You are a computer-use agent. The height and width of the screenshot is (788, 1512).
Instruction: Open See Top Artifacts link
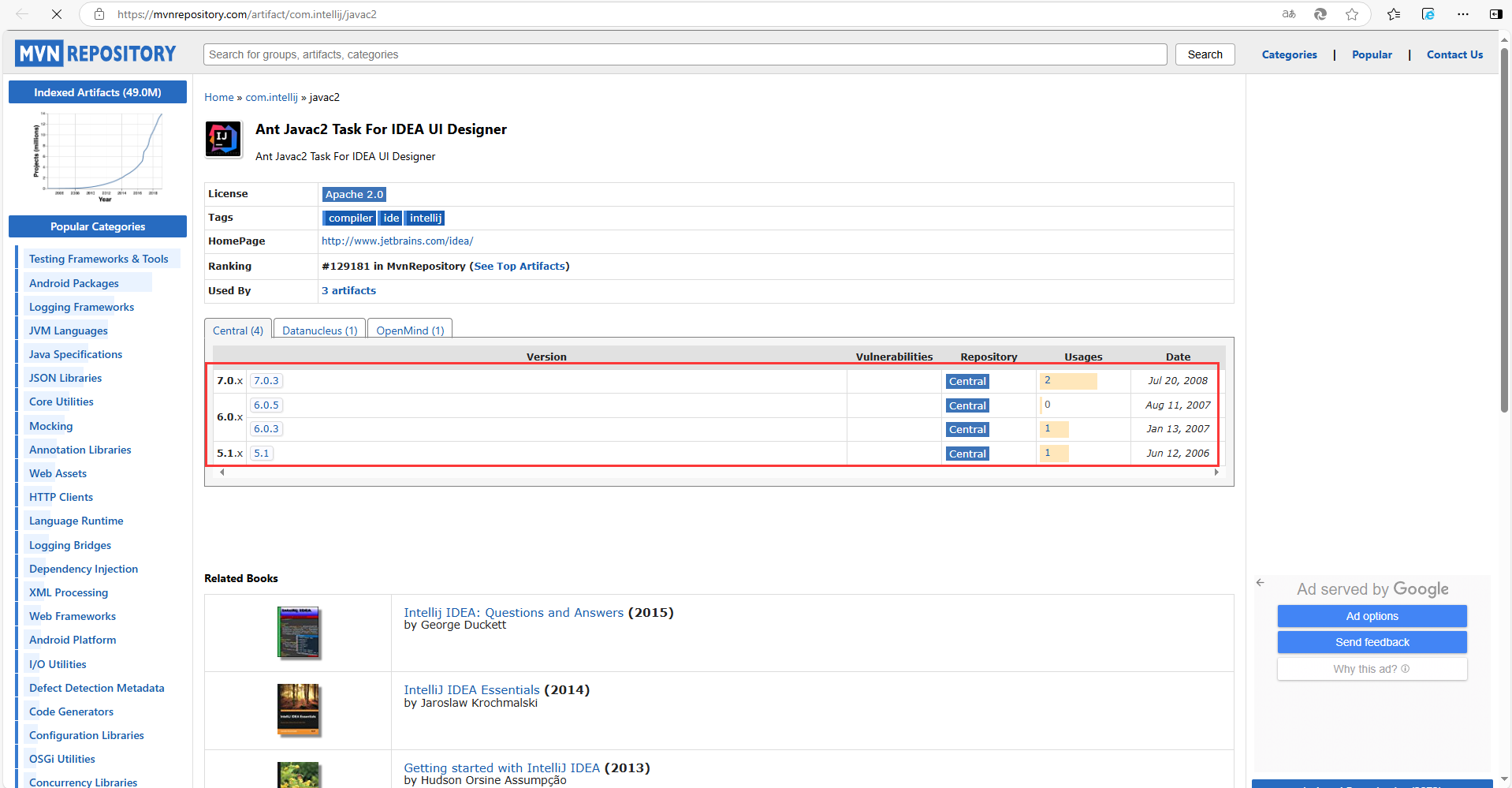520,266
